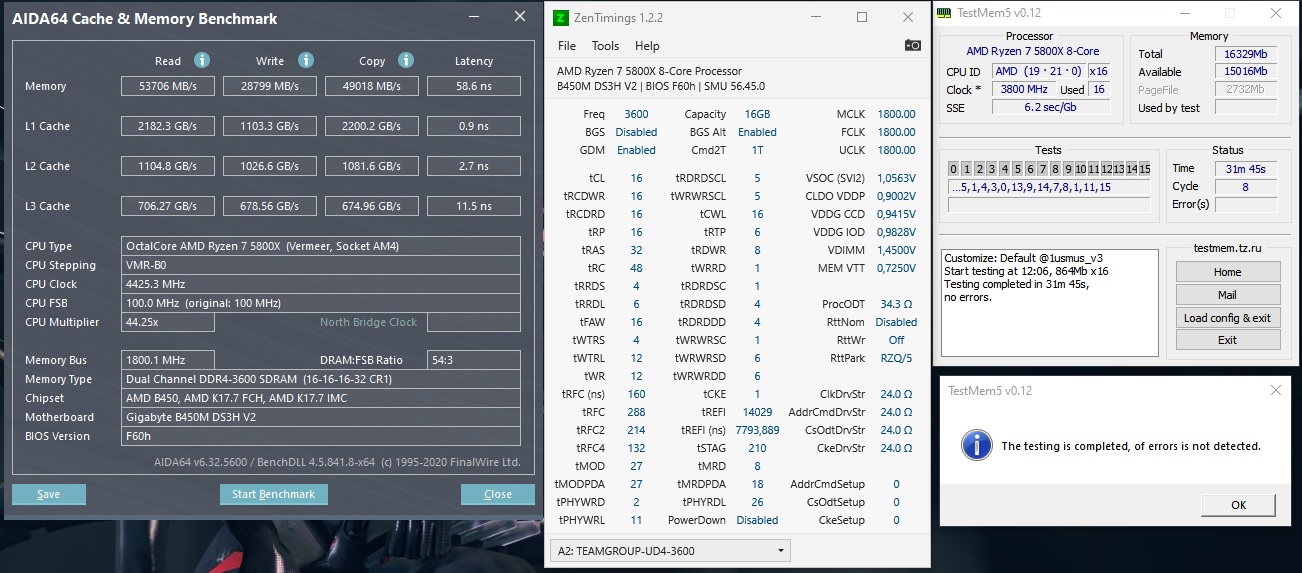This screenshot has width=1302, height=573.
Task: Click the Memory Bus 1800.1 MHz field
Action: point(167,360)
